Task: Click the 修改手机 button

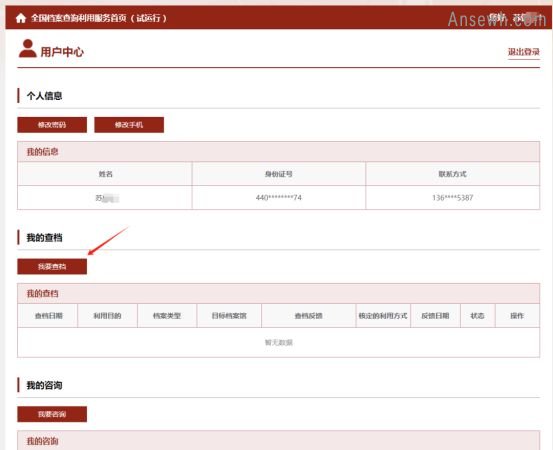Action: [129, 125]
